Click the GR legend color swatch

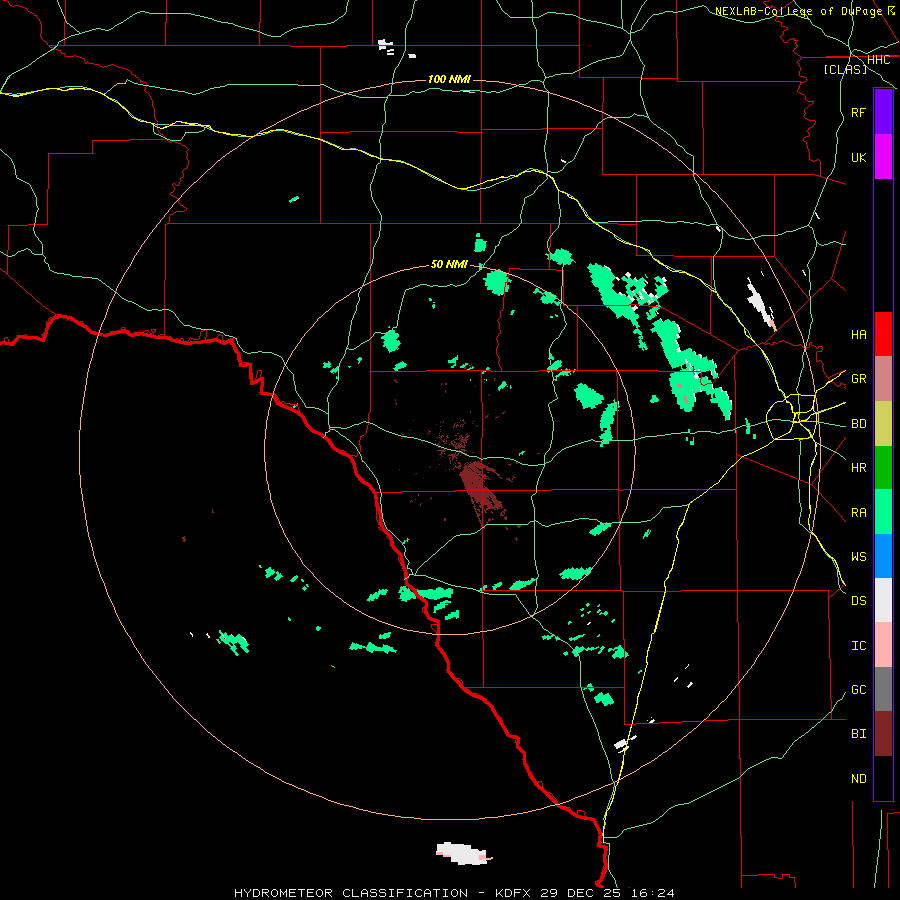tap(883, 379)
